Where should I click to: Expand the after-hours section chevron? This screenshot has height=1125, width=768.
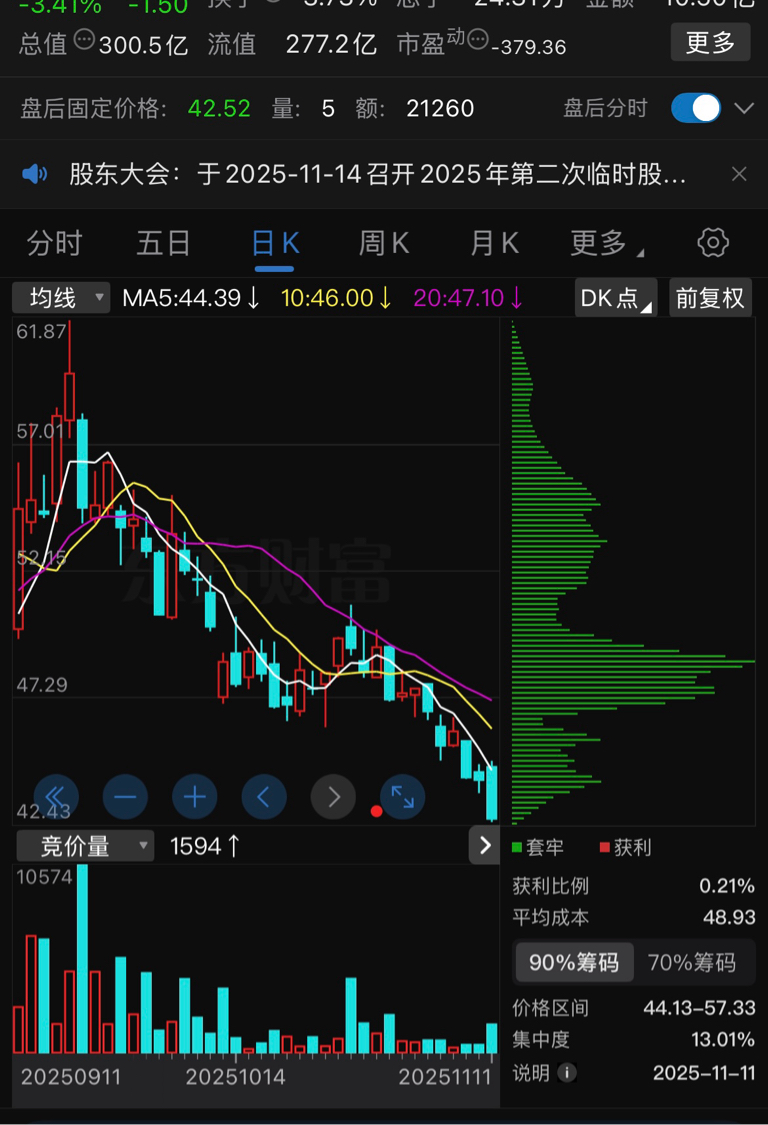(x=744, y=108)
